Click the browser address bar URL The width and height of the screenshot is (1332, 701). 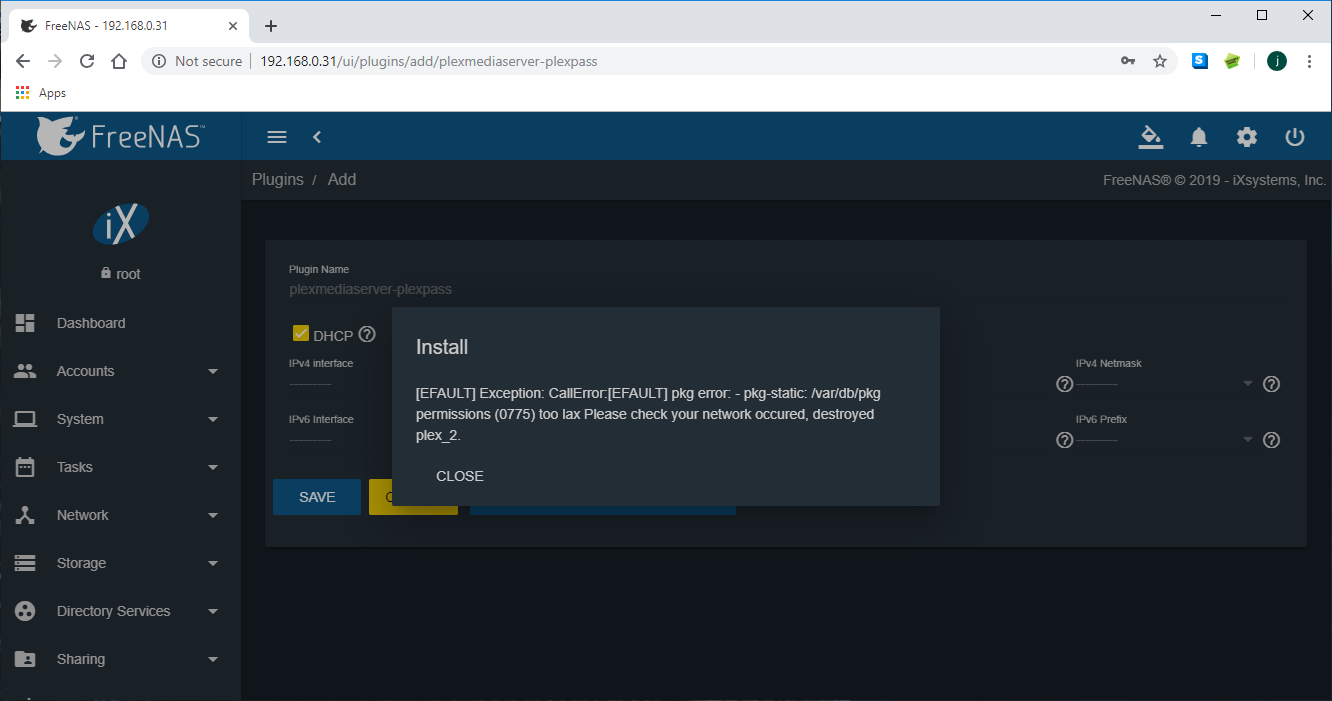coord(429,61)
